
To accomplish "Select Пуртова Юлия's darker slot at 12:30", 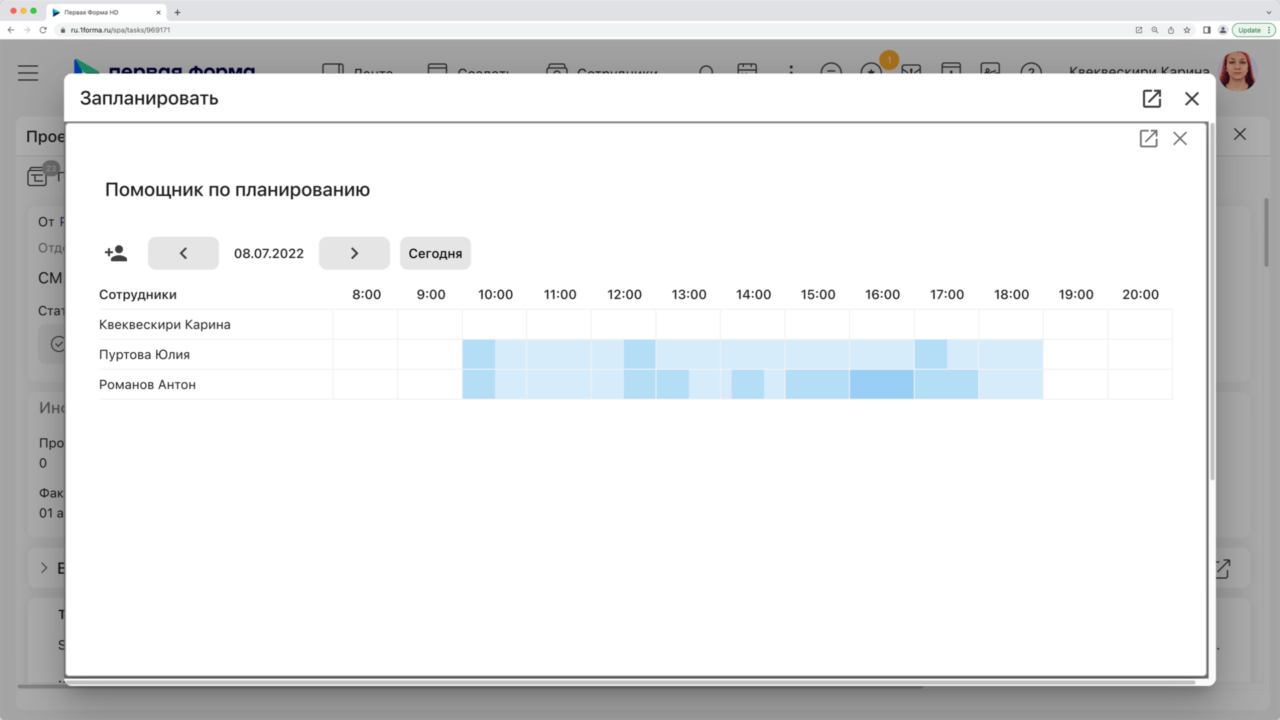I will tap(639, 354).
